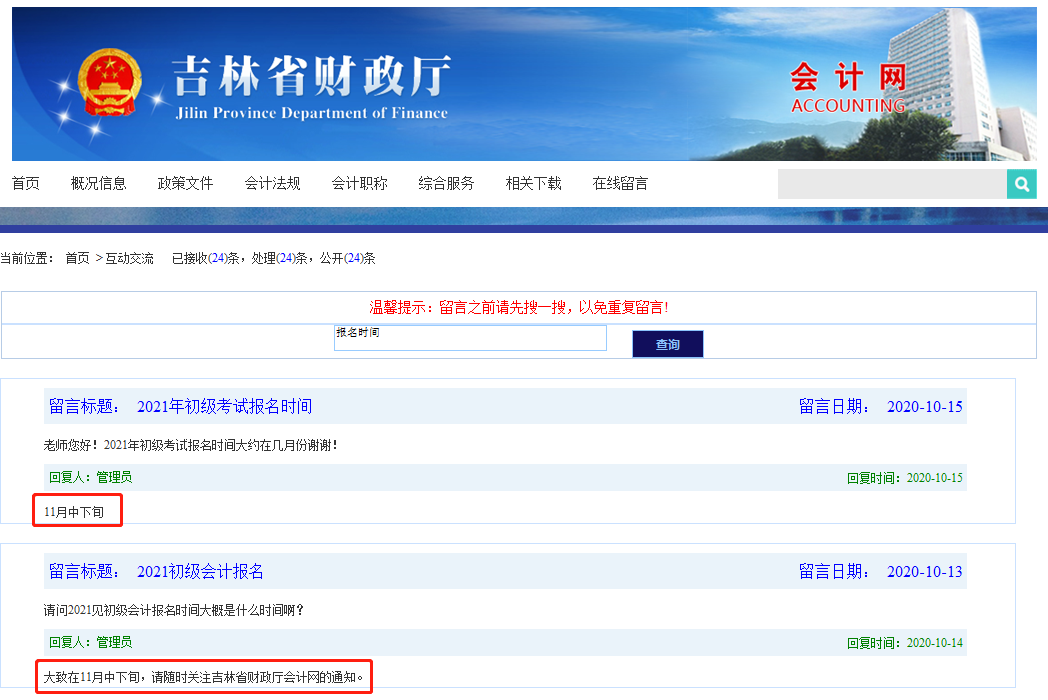Click the 会计网 ACCOUNTING banner text
Image resolution: width=1048 pixels, height=700 pixels.
pyautogui.click(x=847, y=88)
